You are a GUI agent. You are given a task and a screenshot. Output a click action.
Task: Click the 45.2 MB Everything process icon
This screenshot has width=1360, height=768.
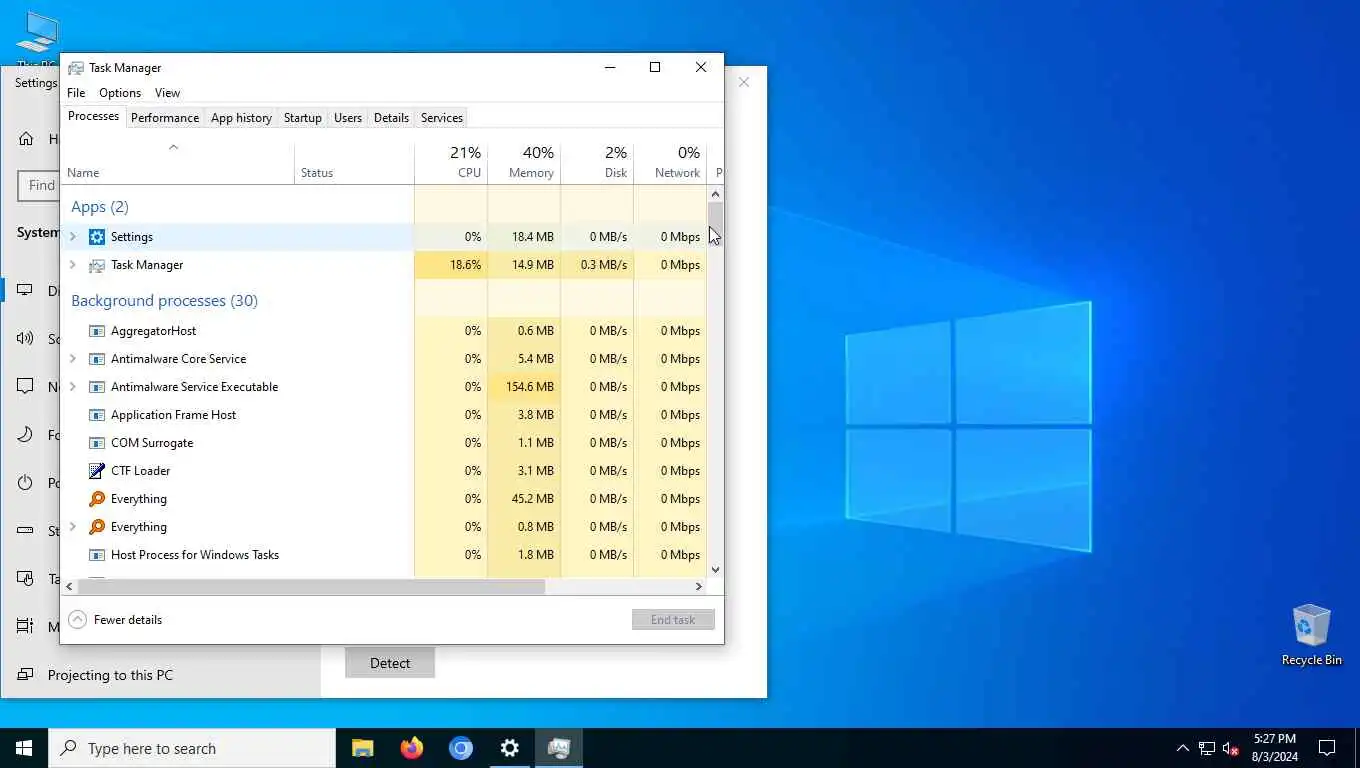click(x=97, y=499)
